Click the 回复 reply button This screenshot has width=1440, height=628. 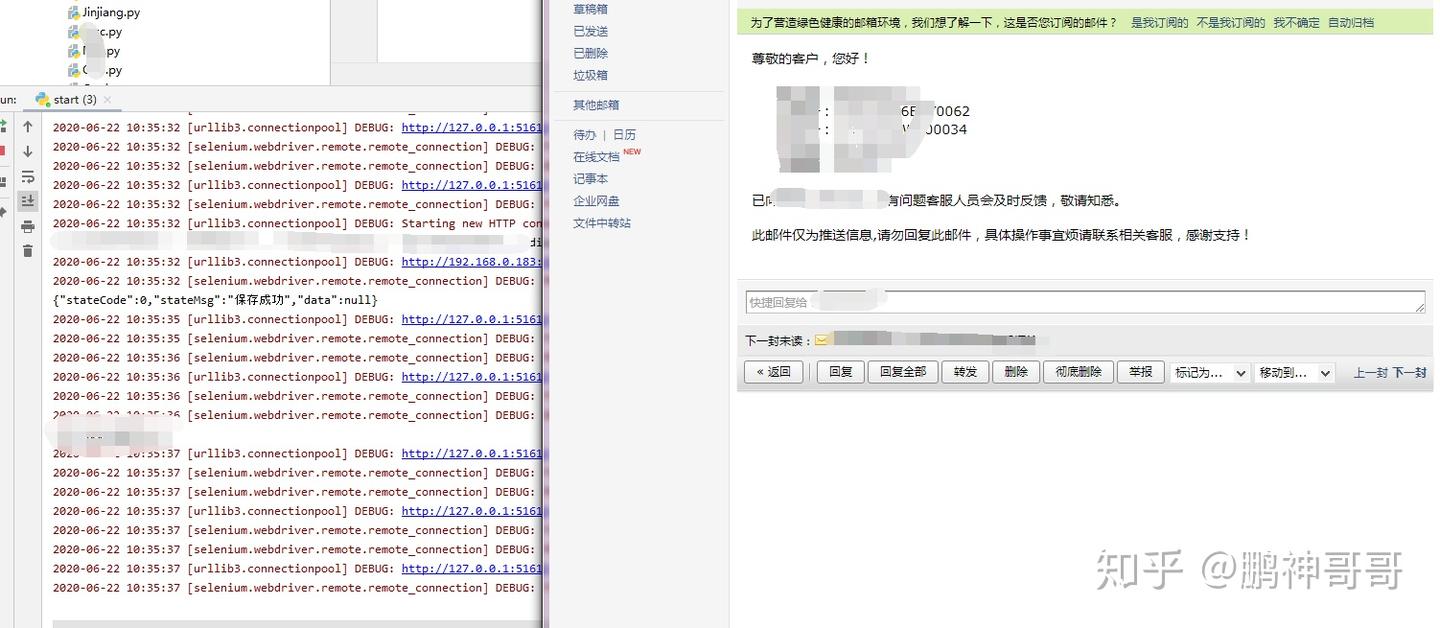point(839,371)
